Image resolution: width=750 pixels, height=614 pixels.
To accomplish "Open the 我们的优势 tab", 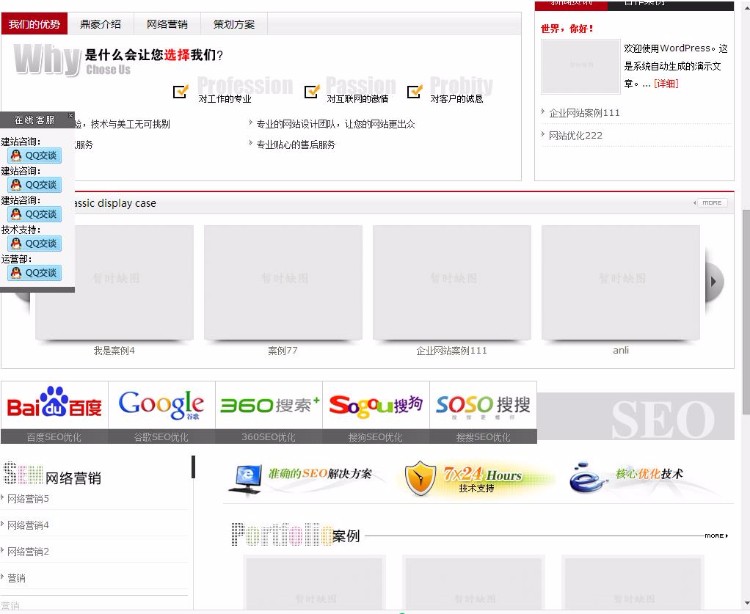I will pyautogui.click(x=34, y=24).
